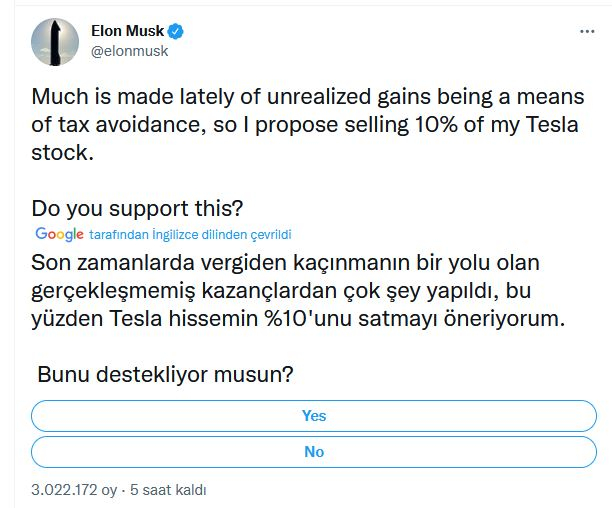The width and height of the screenshot is (612, 508).
Task: Click the Elon Musk display name
Action: [127, 30]
